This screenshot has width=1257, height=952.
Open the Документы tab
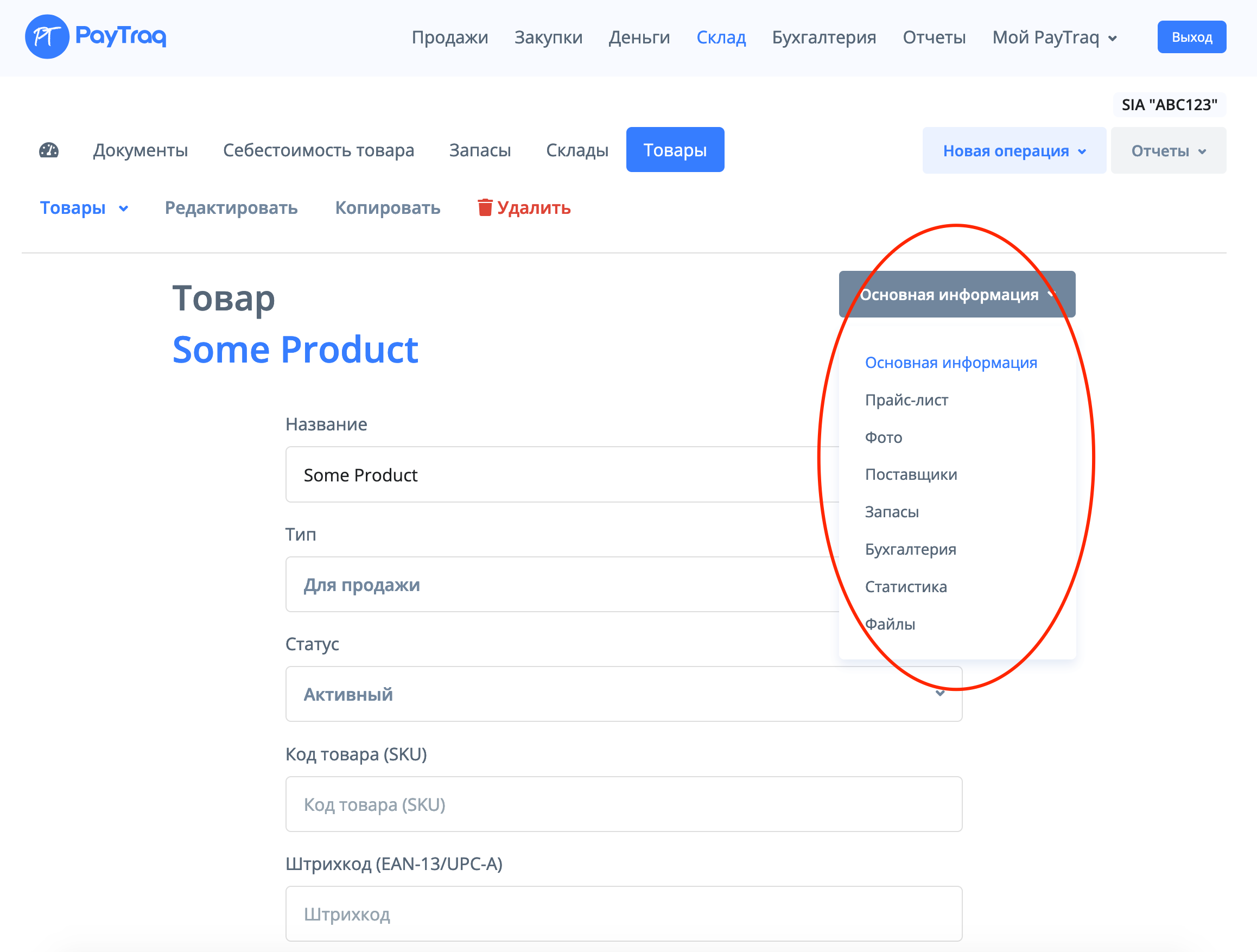(141, 150)
